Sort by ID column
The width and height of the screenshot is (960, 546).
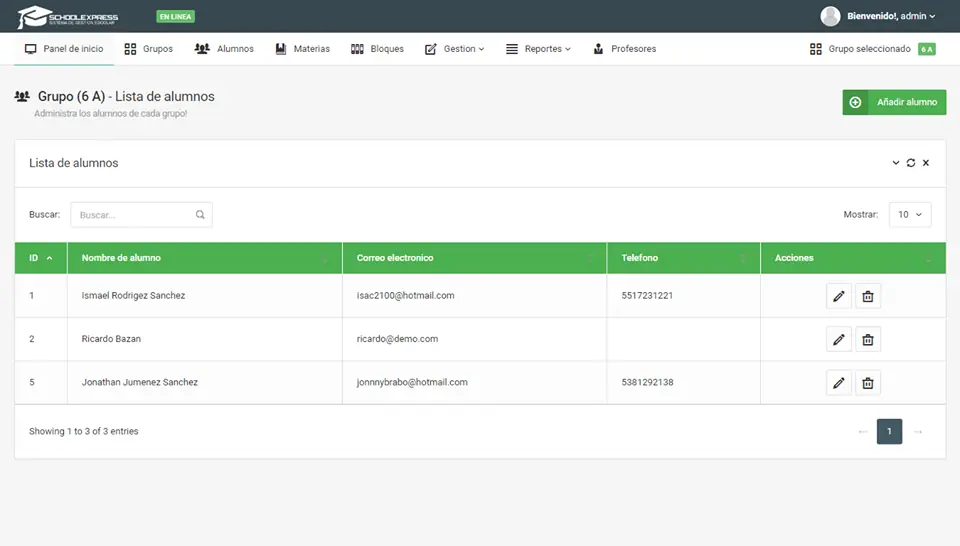pyautogui.click(x=41, y=258)
